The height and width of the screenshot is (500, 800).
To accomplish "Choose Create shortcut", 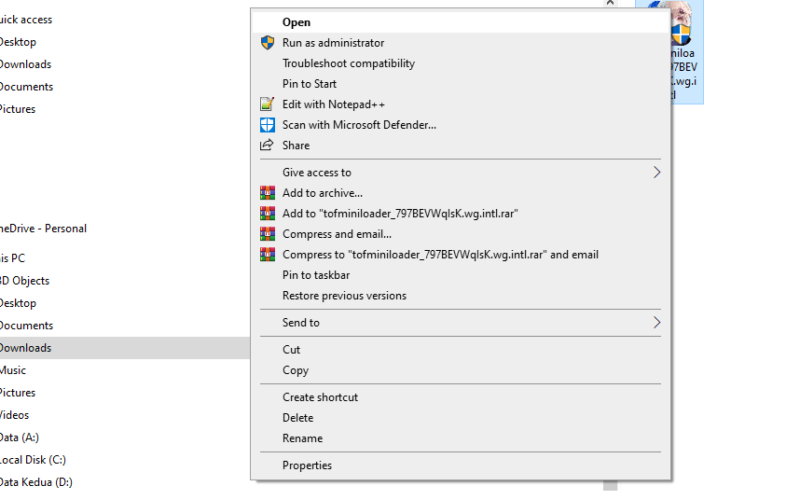I will (460, 397).
